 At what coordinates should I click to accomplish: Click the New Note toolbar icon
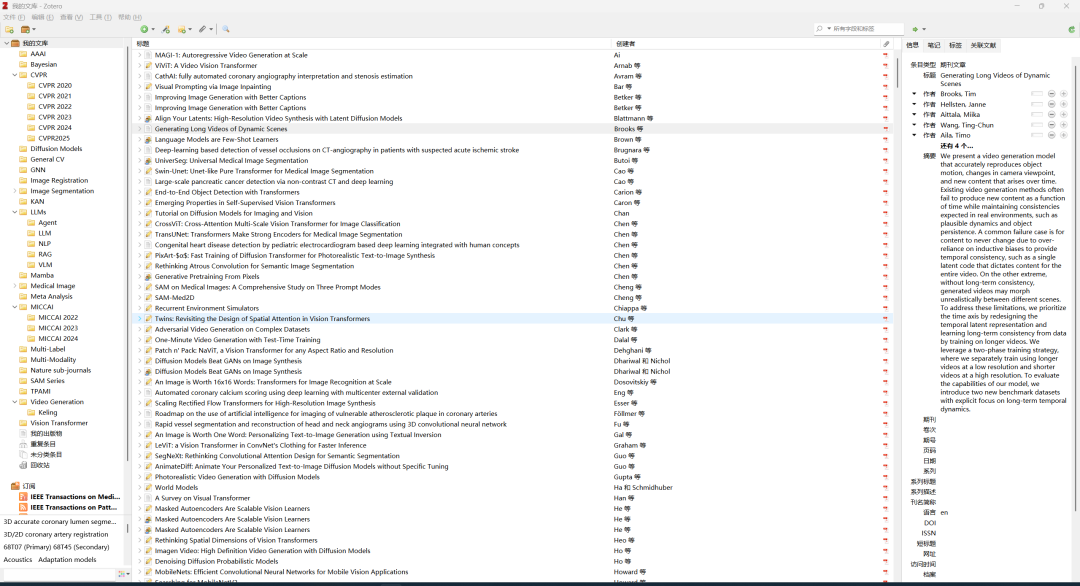[x=182, y=30]
